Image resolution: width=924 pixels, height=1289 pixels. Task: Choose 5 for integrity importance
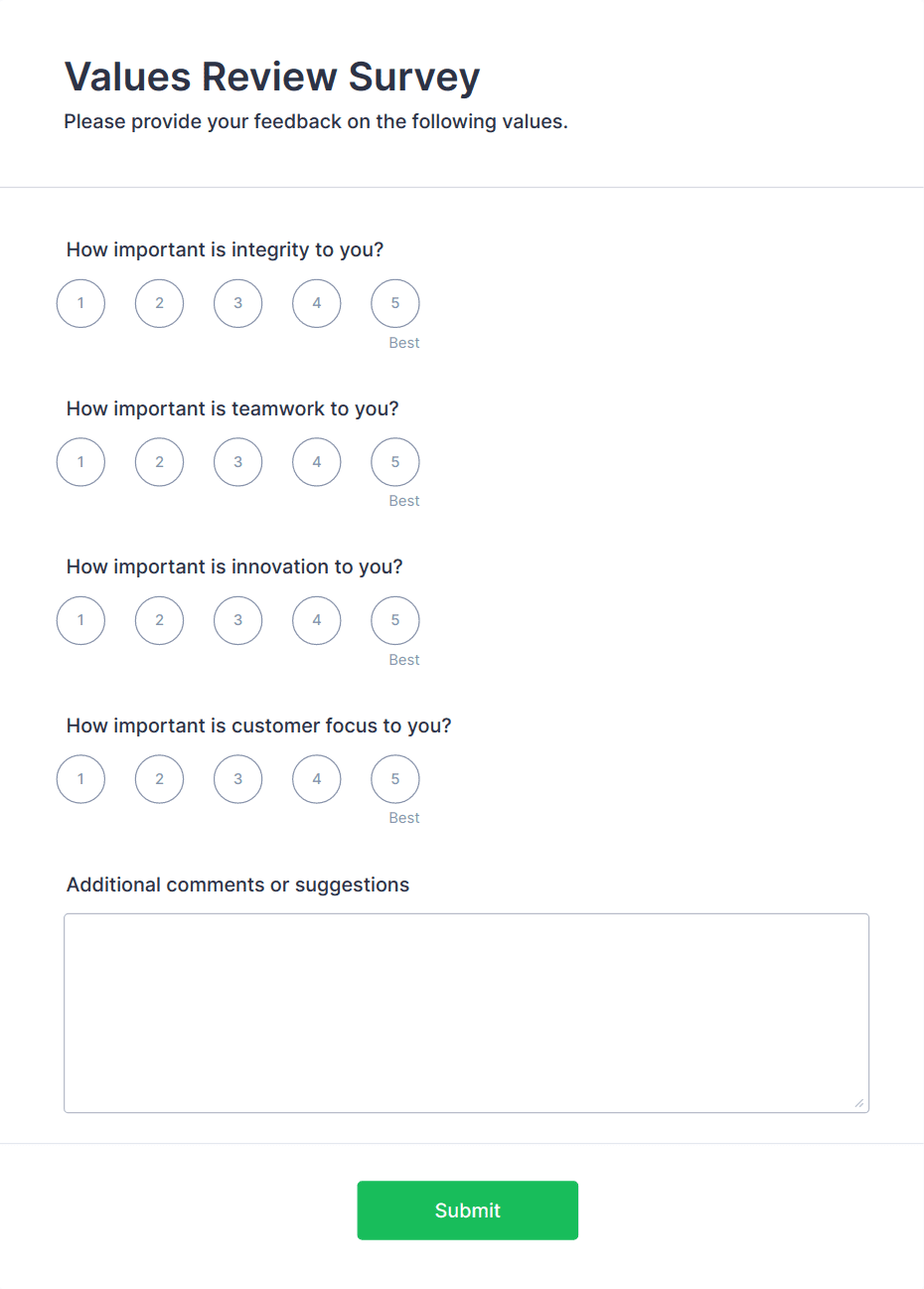395,303
